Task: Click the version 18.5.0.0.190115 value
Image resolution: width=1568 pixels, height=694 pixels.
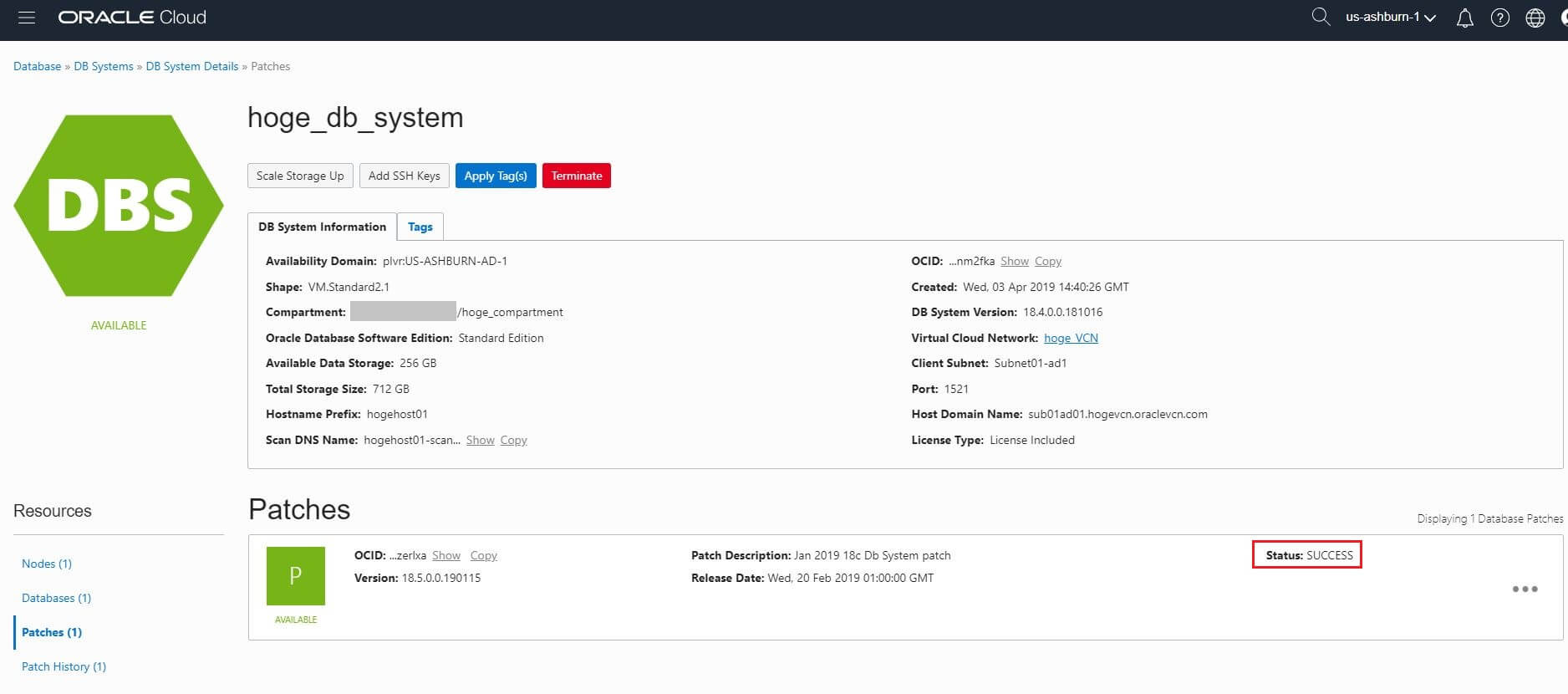Action: [x=441, y=578]
